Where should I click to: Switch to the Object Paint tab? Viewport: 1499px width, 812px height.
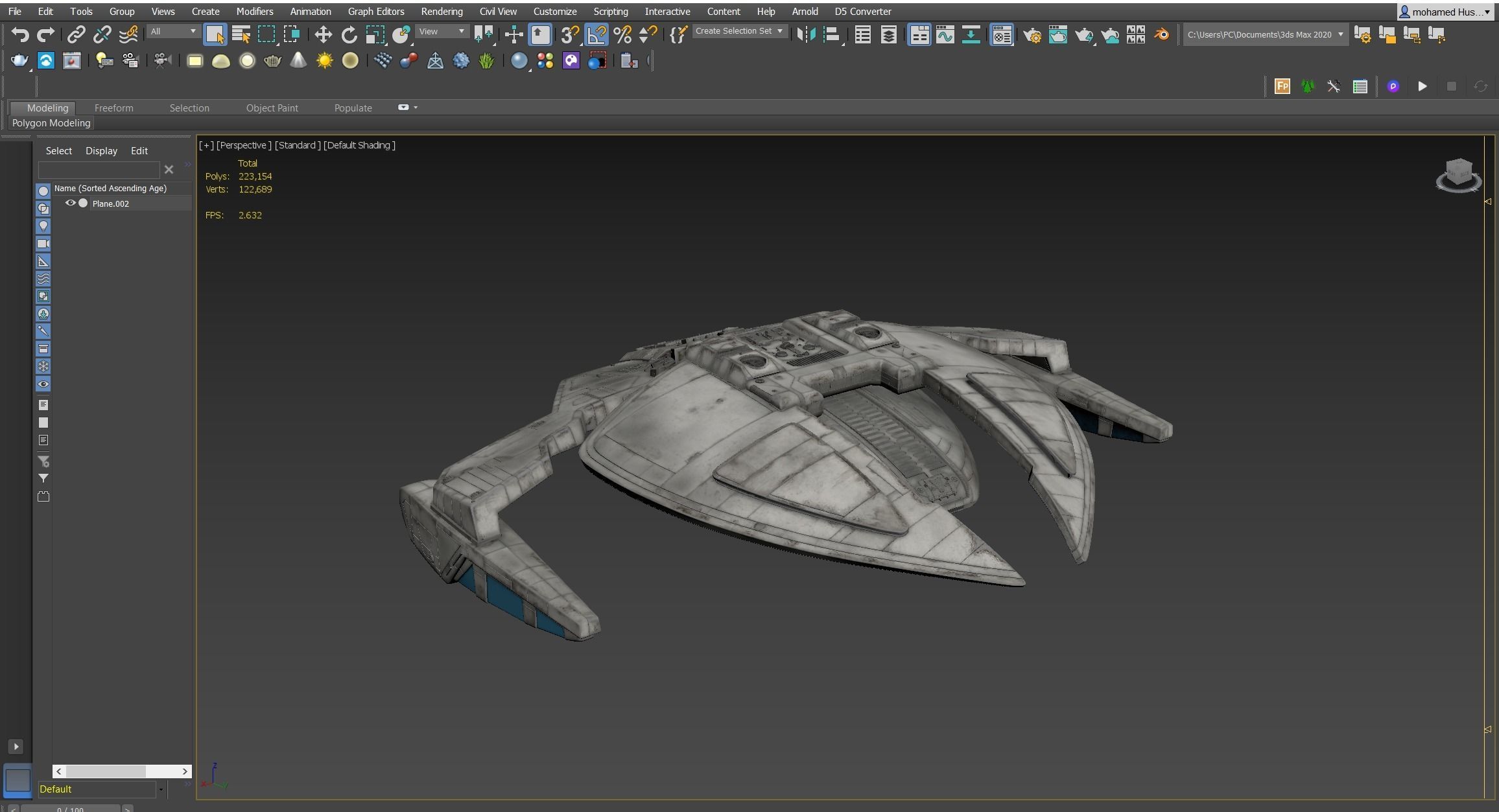[x=272, y=108]
